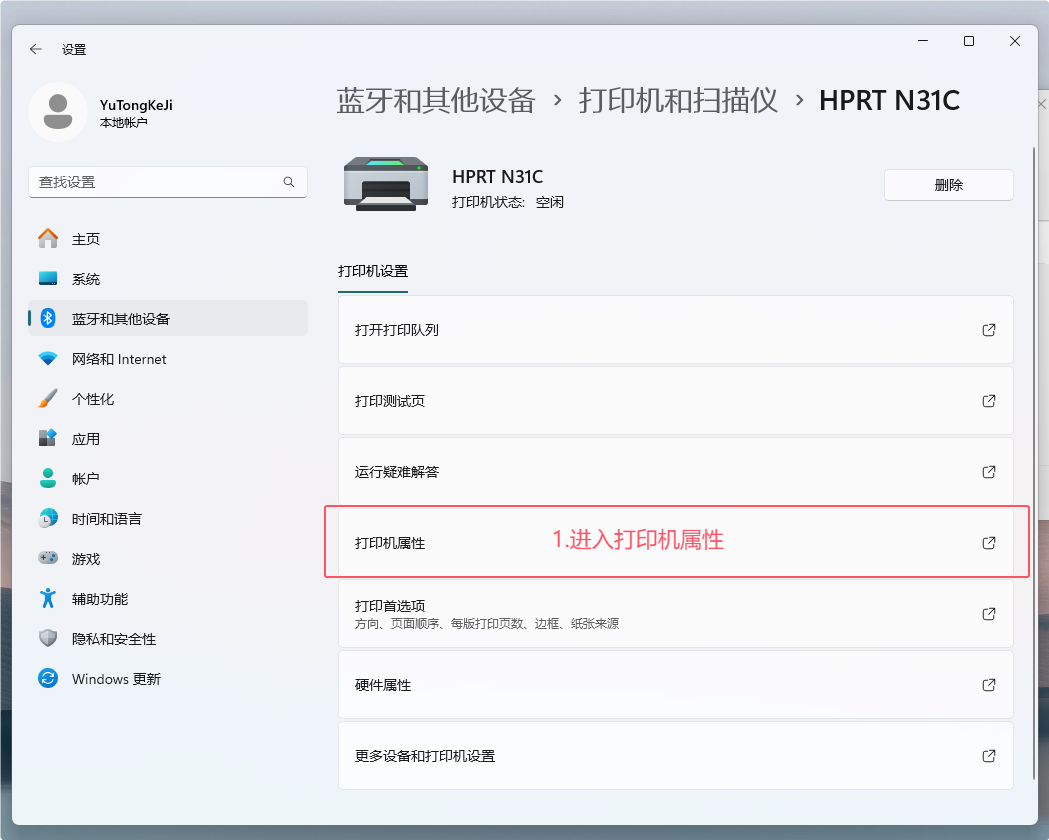
Task: Open Home via the house icon
Action: 48,239
